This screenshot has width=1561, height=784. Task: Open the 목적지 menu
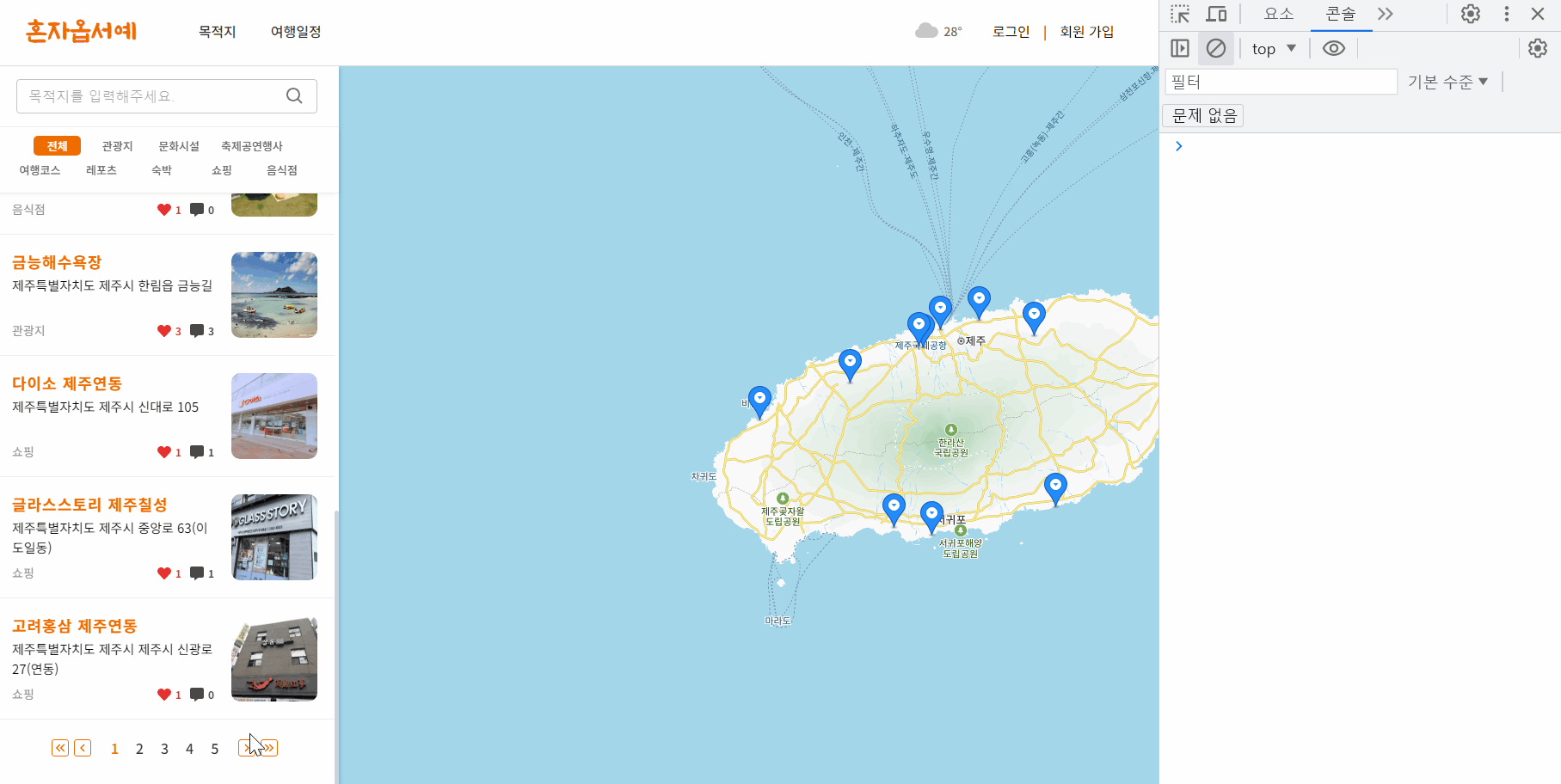point(217,32)
